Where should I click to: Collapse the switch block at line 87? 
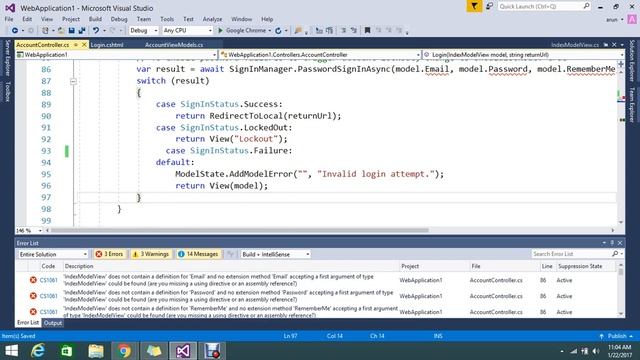pyautogui.click(x=73, y=81)
